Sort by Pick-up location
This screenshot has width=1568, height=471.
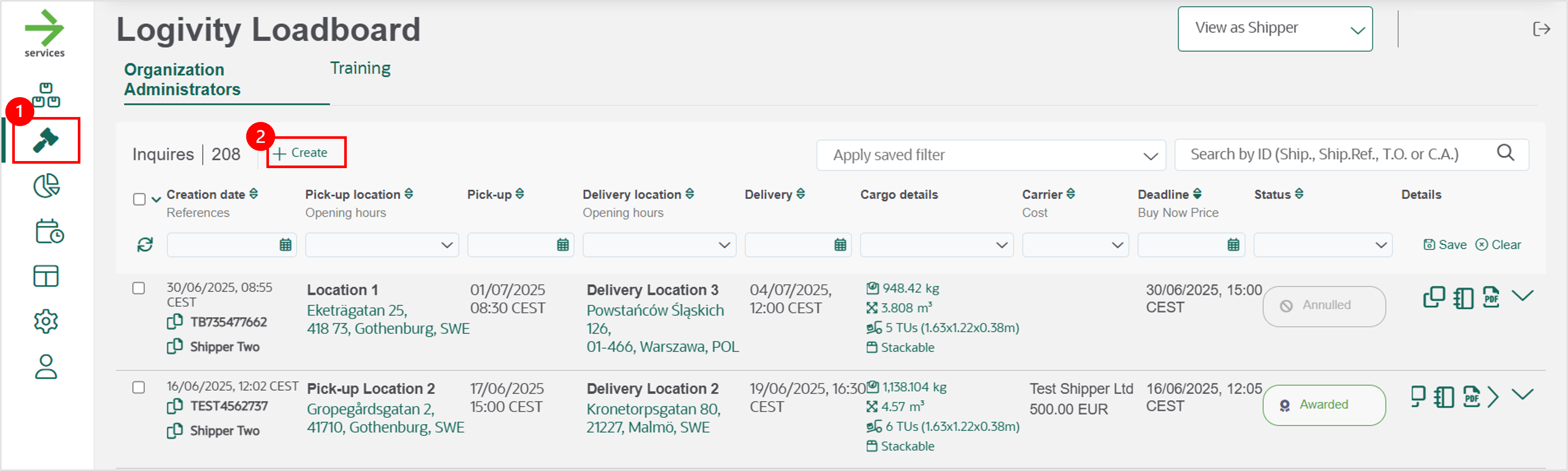tap(409, 194)
